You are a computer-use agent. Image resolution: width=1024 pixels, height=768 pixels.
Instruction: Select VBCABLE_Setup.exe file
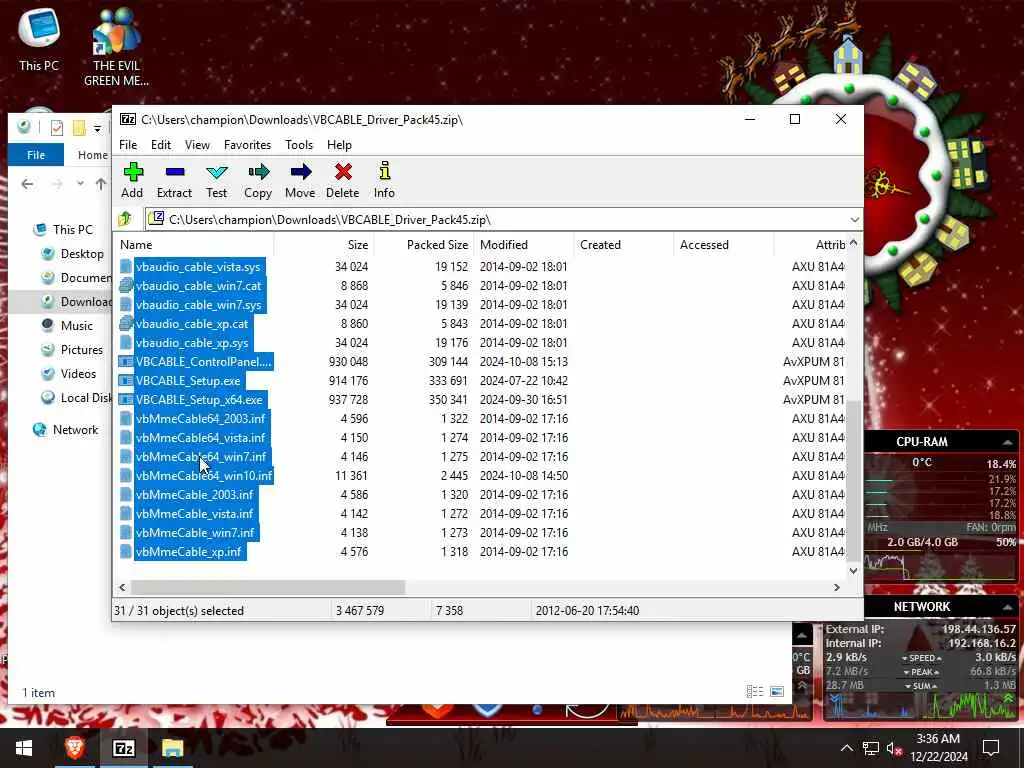(x=188, y=381)
